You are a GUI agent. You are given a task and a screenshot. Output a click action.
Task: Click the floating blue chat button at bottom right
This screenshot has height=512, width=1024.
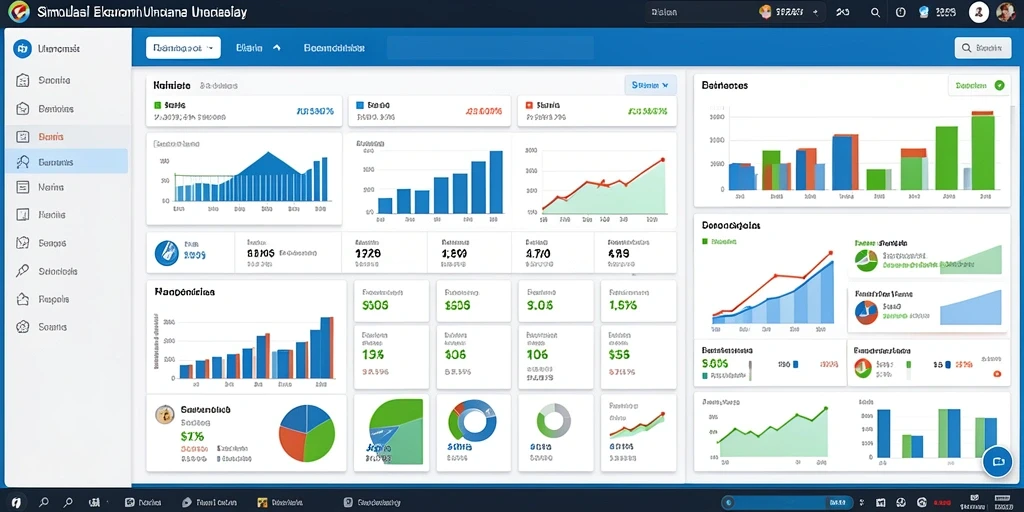pyautogui.click(x=997, y=461)
